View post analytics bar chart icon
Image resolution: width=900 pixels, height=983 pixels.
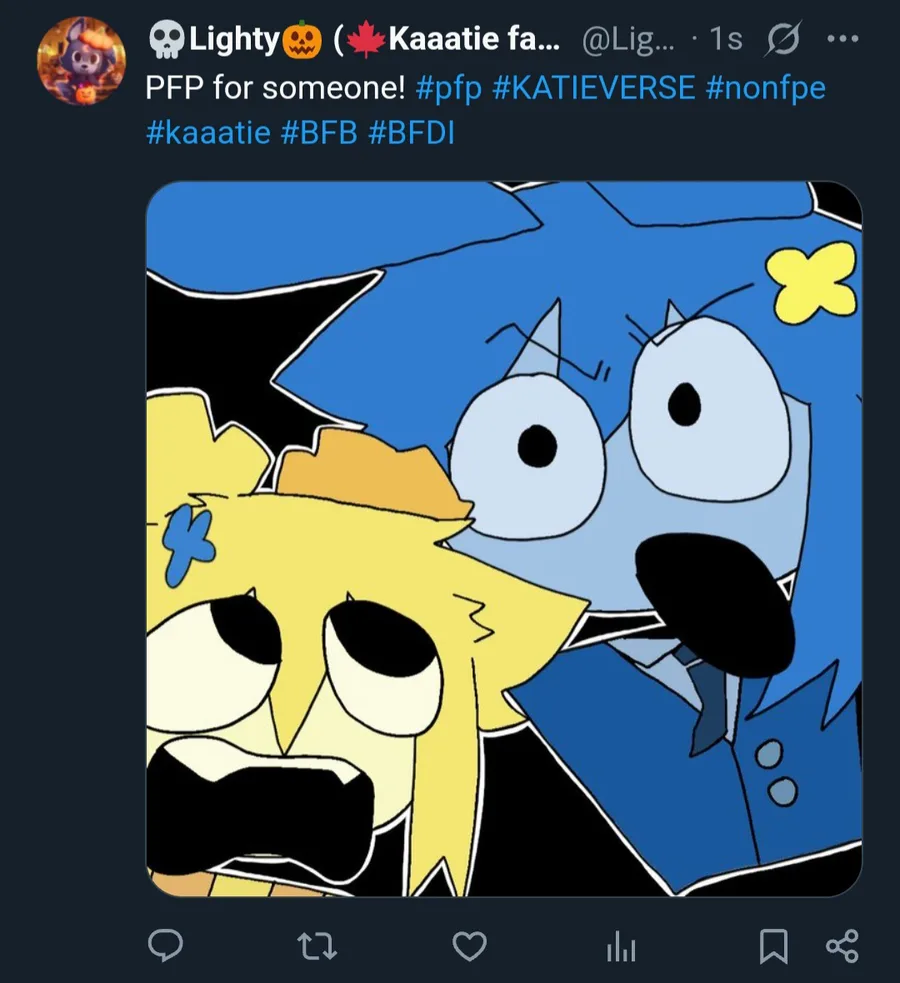(621, 946)
